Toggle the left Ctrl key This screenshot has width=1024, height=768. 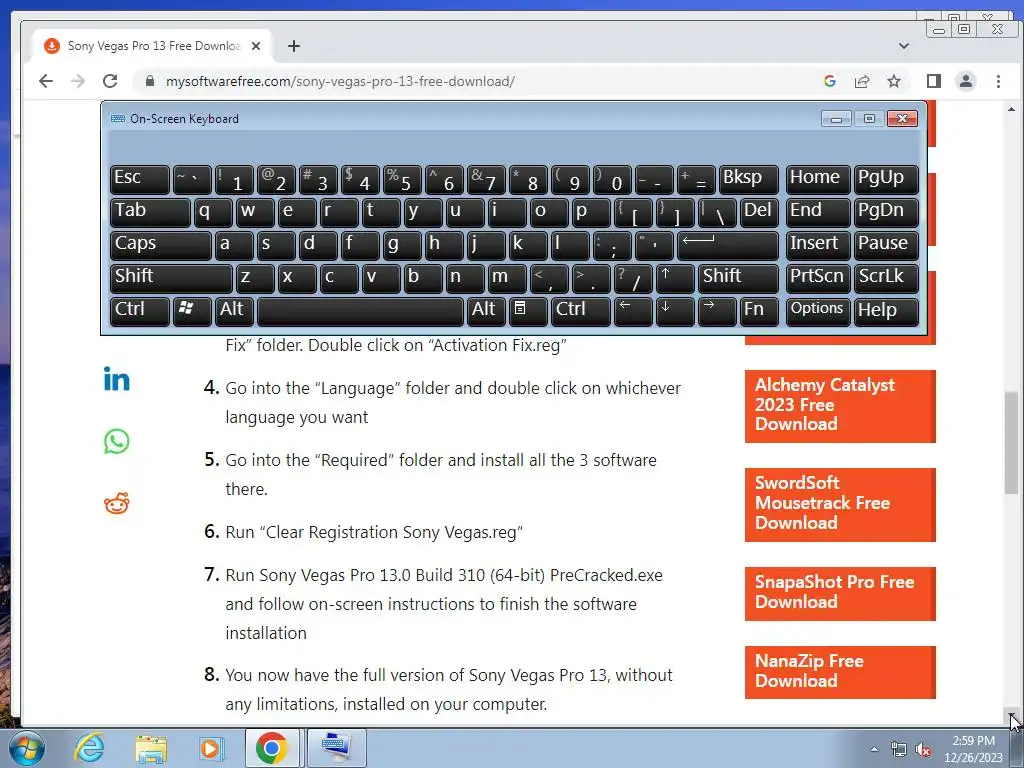pyautogui.click(x=140, y=310)
